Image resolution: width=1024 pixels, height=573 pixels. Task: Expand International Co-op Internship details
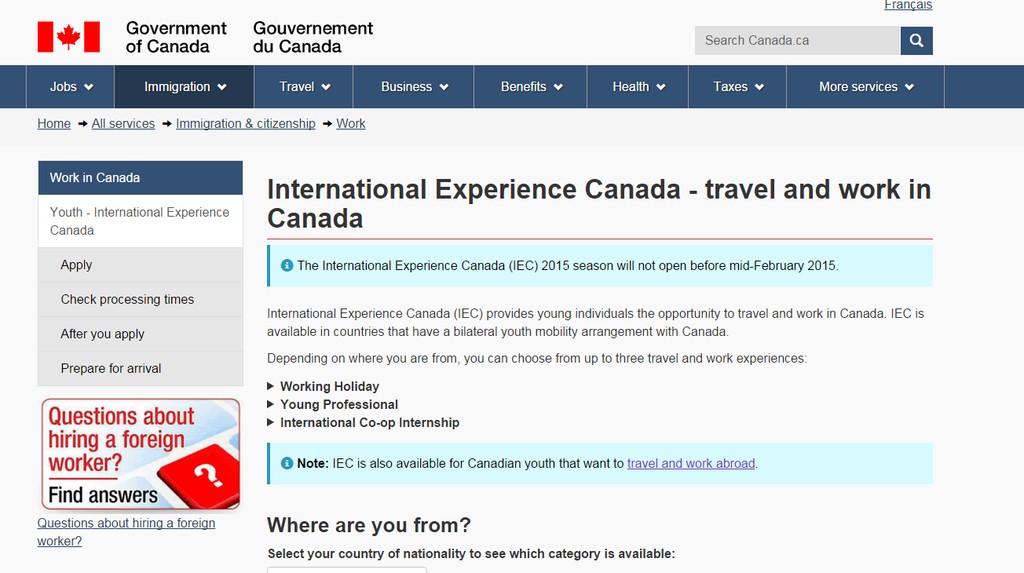coord(369,422)
